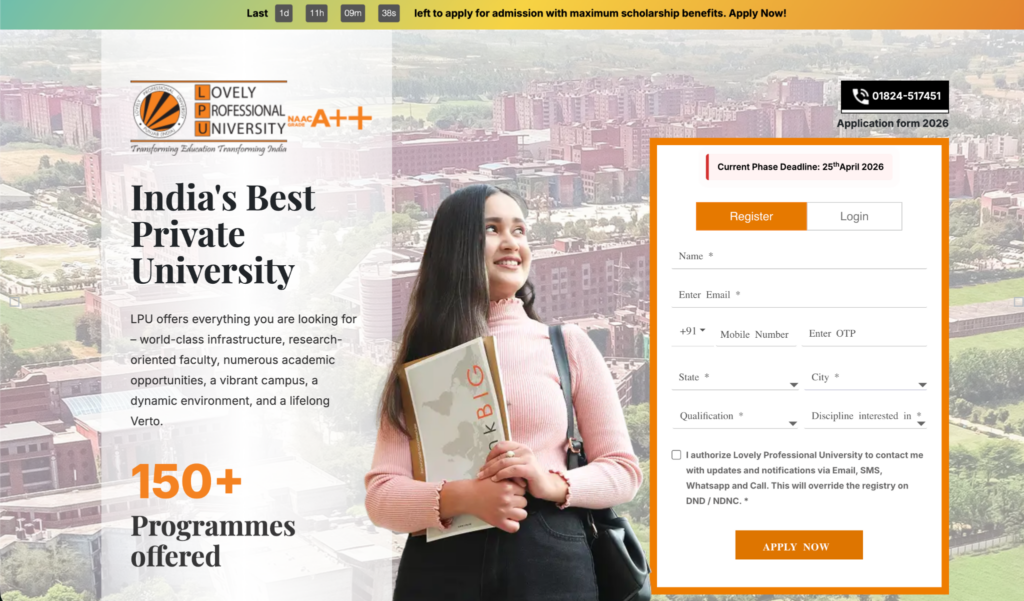Screen dimensions: 1024x601
Task: Open the City dropdown
Action: pyautogui.click(x=866, y=378)
